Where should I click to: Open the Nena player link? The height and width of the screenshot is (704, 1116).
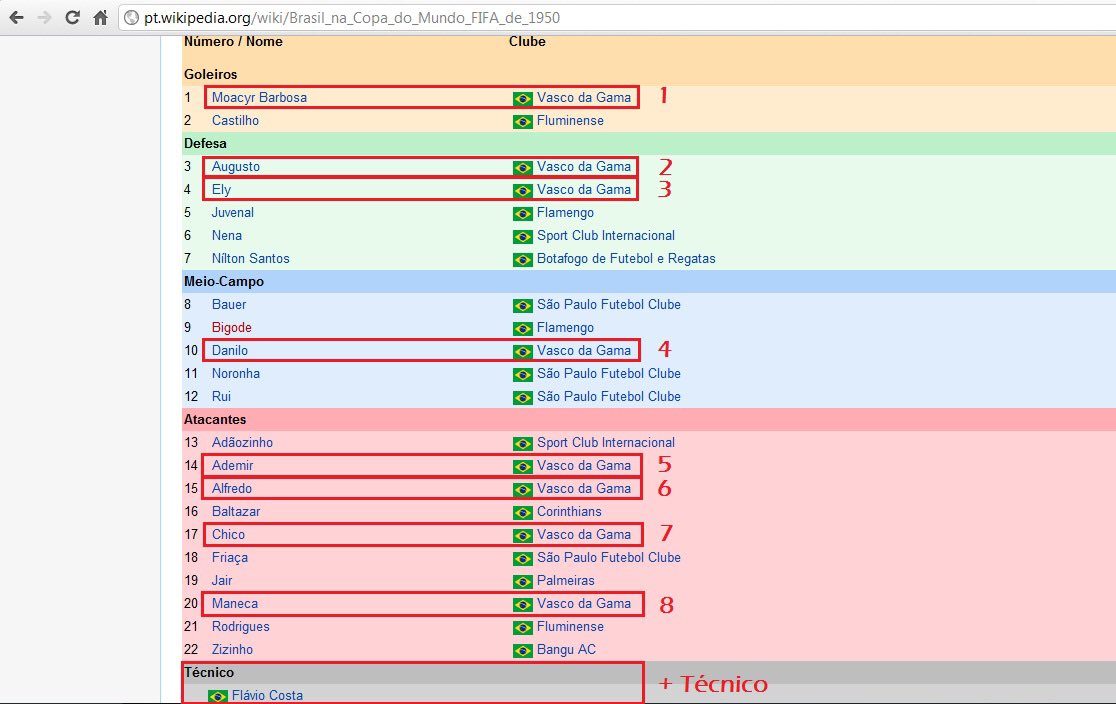coord(226,236)
